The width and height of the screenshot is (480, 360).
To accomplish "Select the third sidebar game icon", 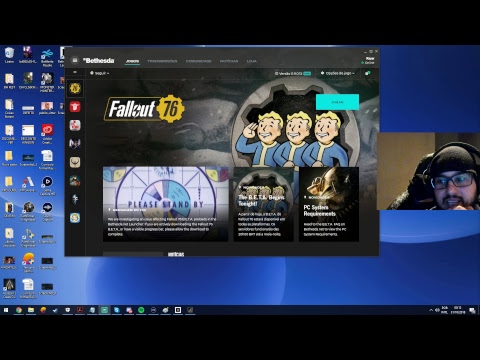I will 75,125.
